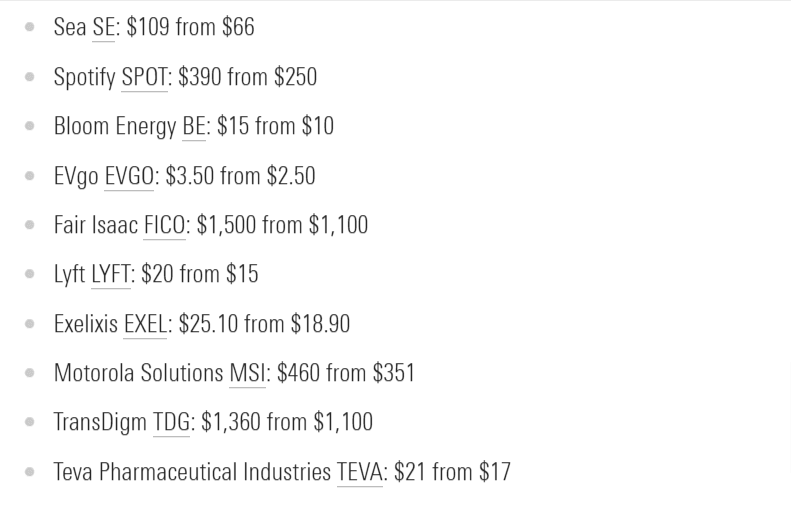Click the bullet point beside Bloom Energy

pos(31,127)
